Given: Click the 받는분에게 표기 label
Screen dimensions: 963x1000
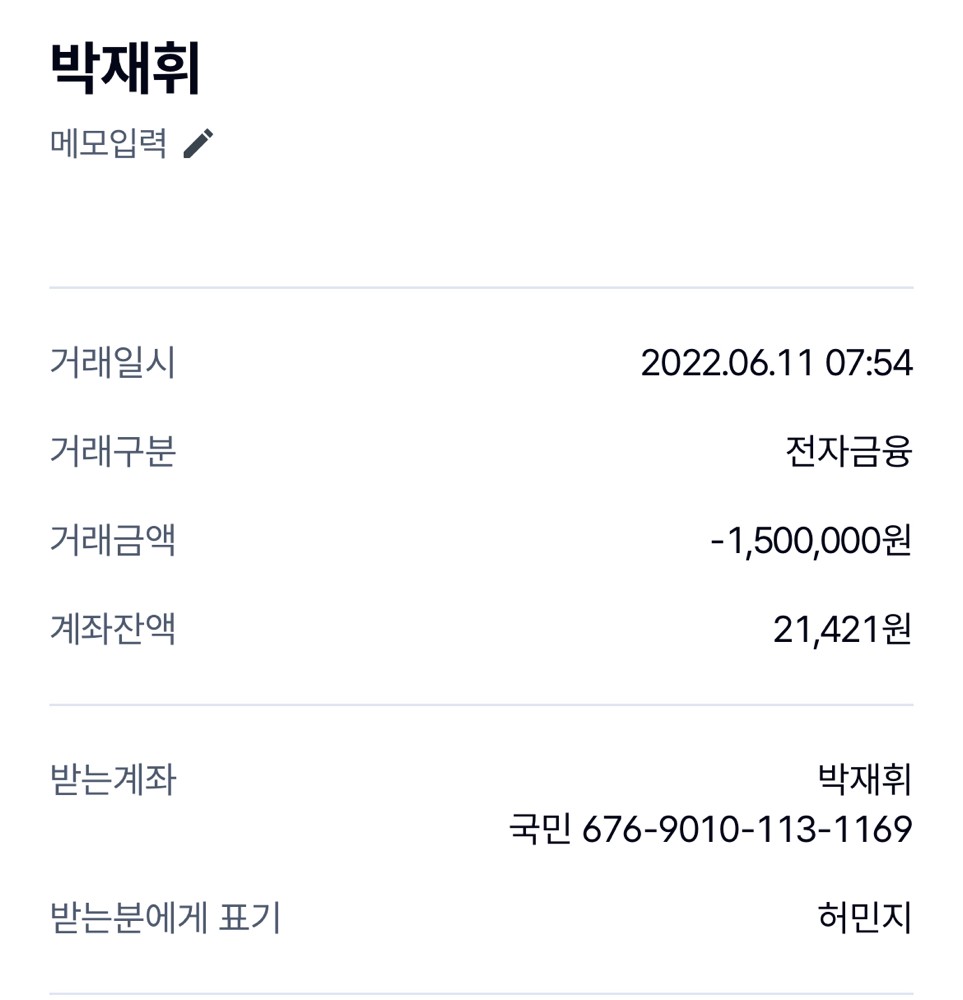Looking at the screenshot, I should [165, 917].
